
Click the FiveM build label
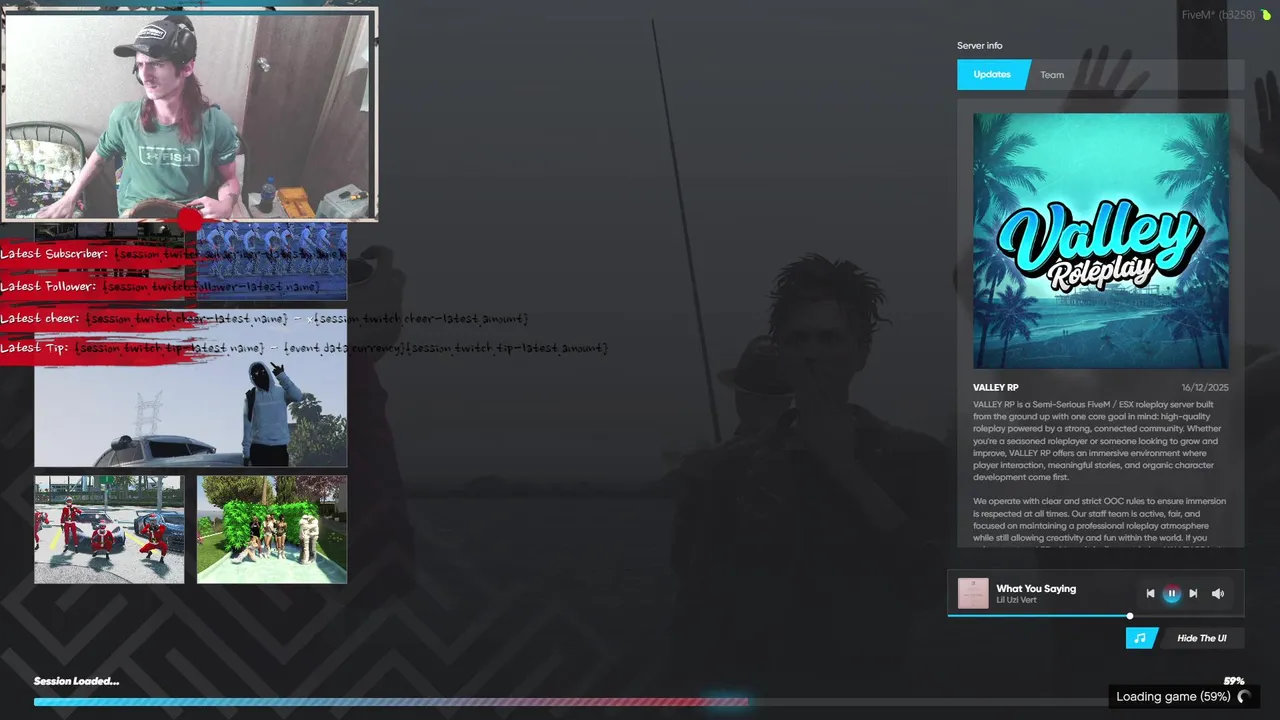[1218, 15]
